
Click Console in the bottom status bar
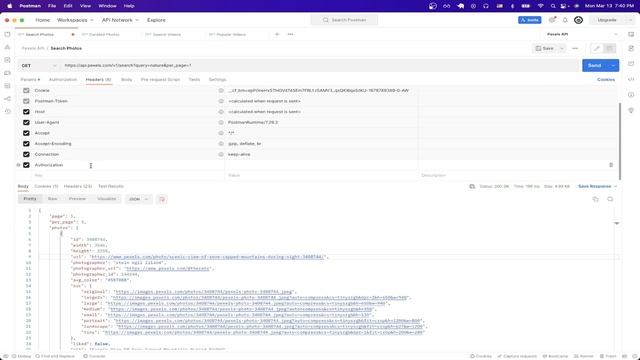coord(95,356)
